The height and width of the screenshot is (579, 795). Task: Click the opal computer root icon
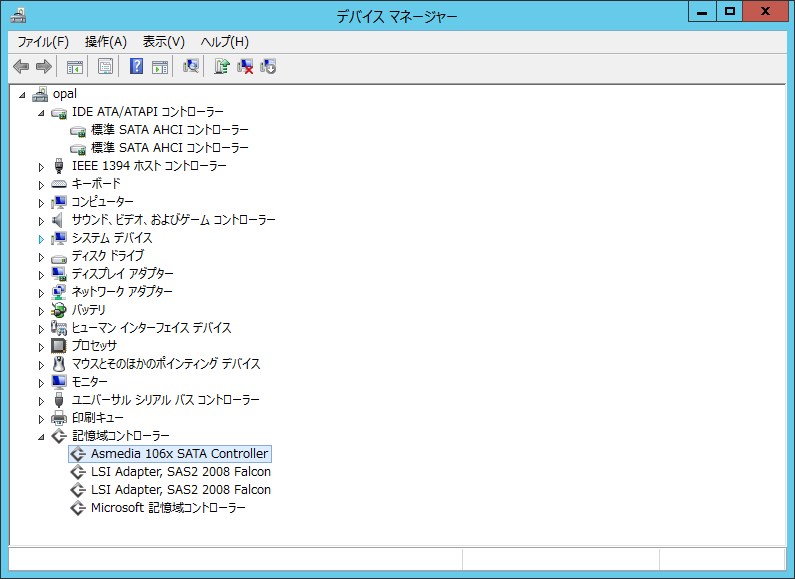(x=40, y=94)
